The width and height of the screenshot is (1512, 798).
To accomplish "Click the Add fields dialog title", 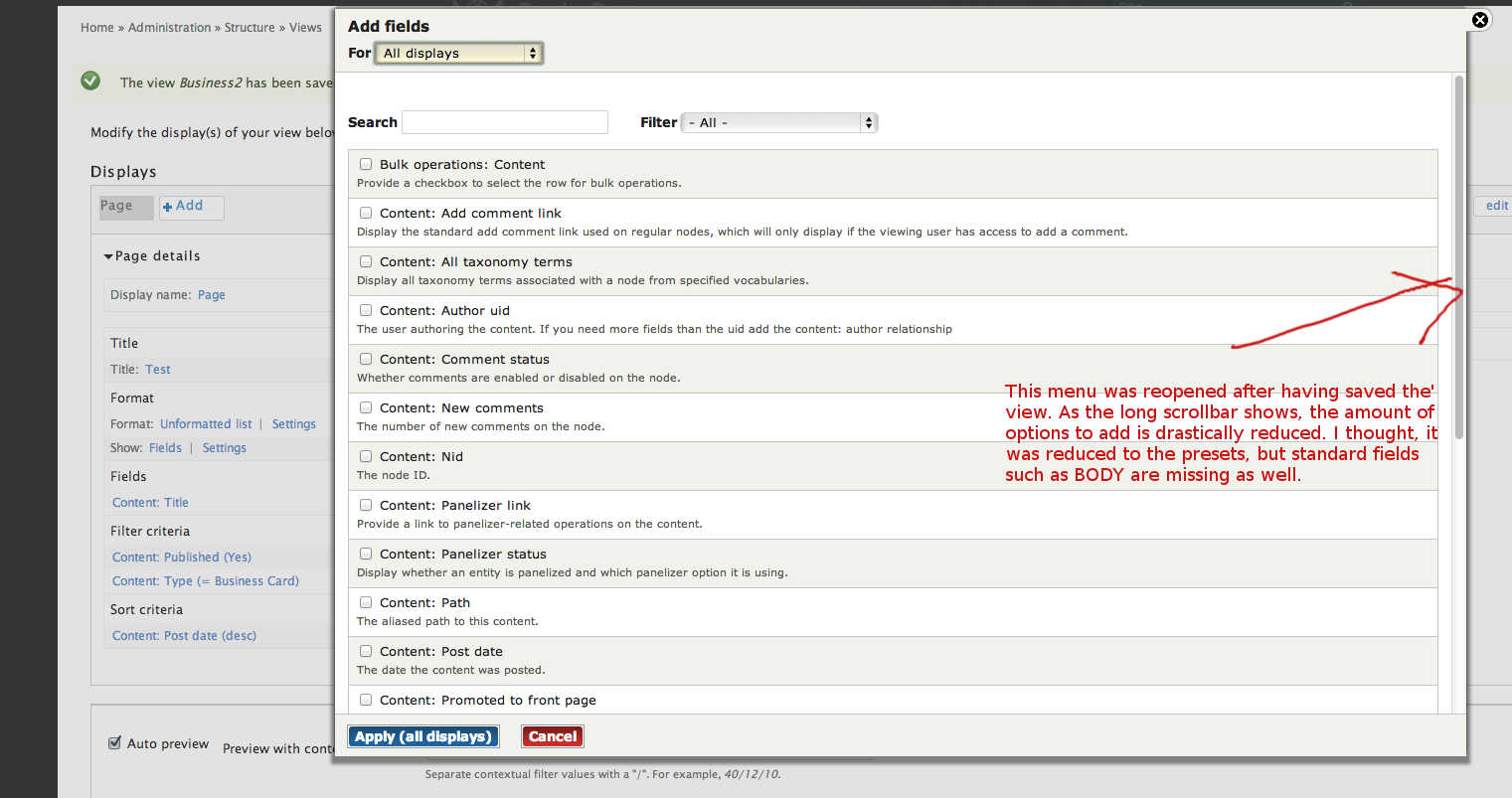I will click(x=389, y=26).
